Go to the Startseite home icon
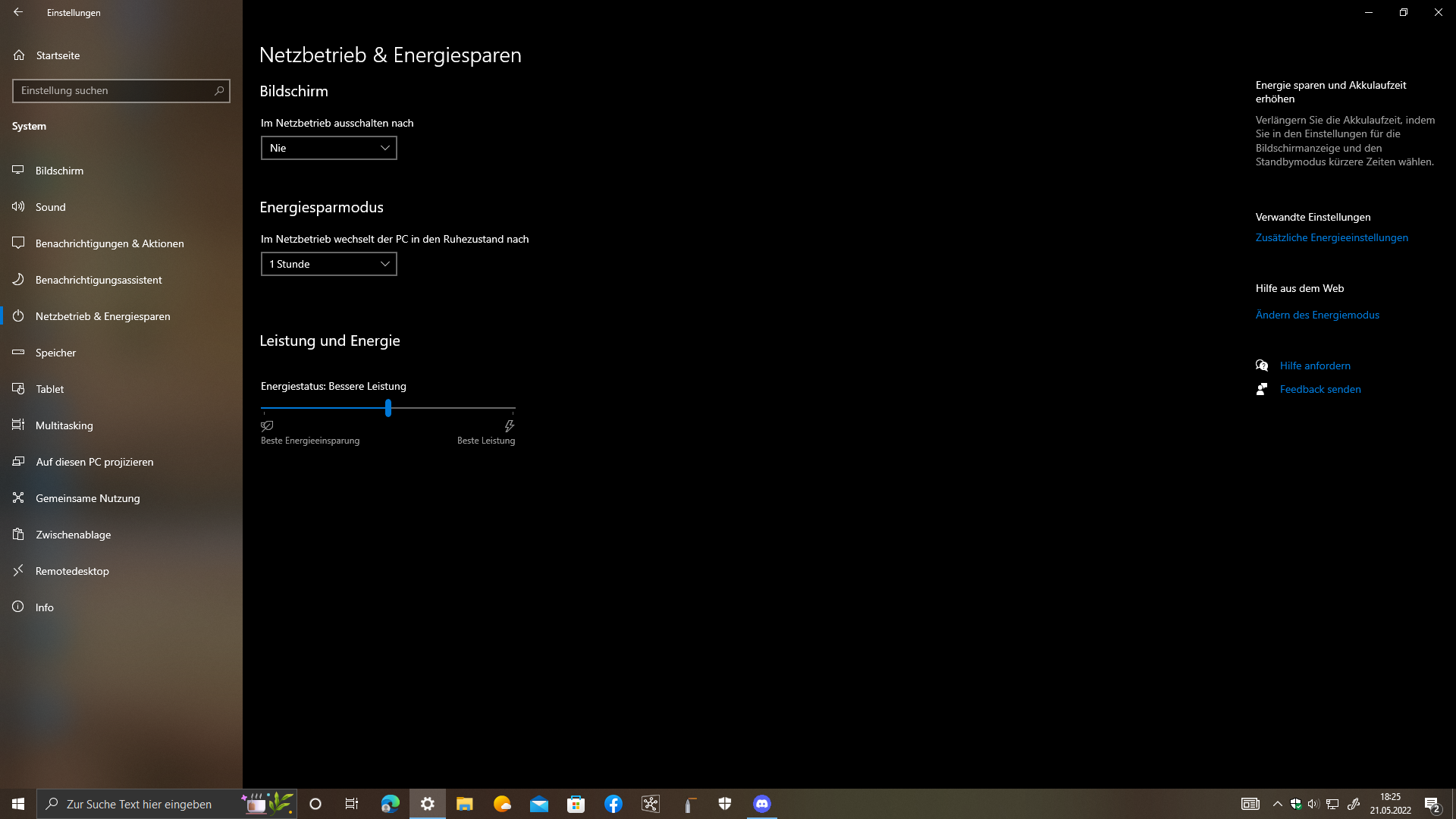 [19, 55]
